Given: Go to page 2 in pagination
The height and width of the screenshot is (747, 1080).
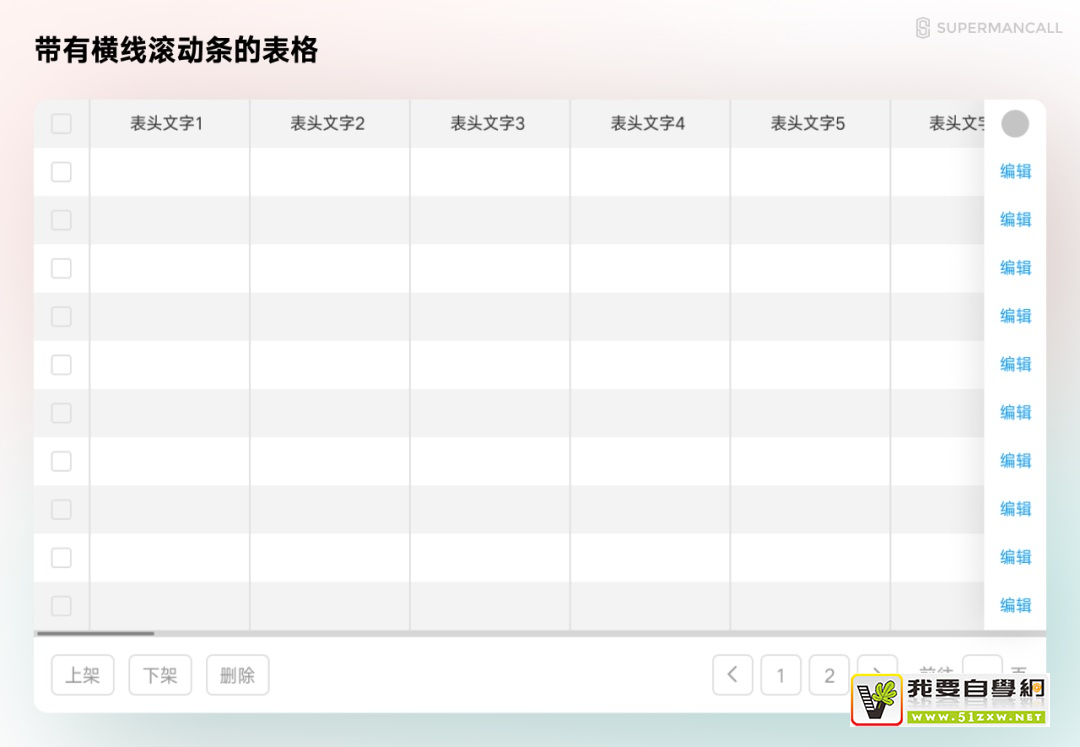Looking at the screenshot, I should [x=829, y=675].
